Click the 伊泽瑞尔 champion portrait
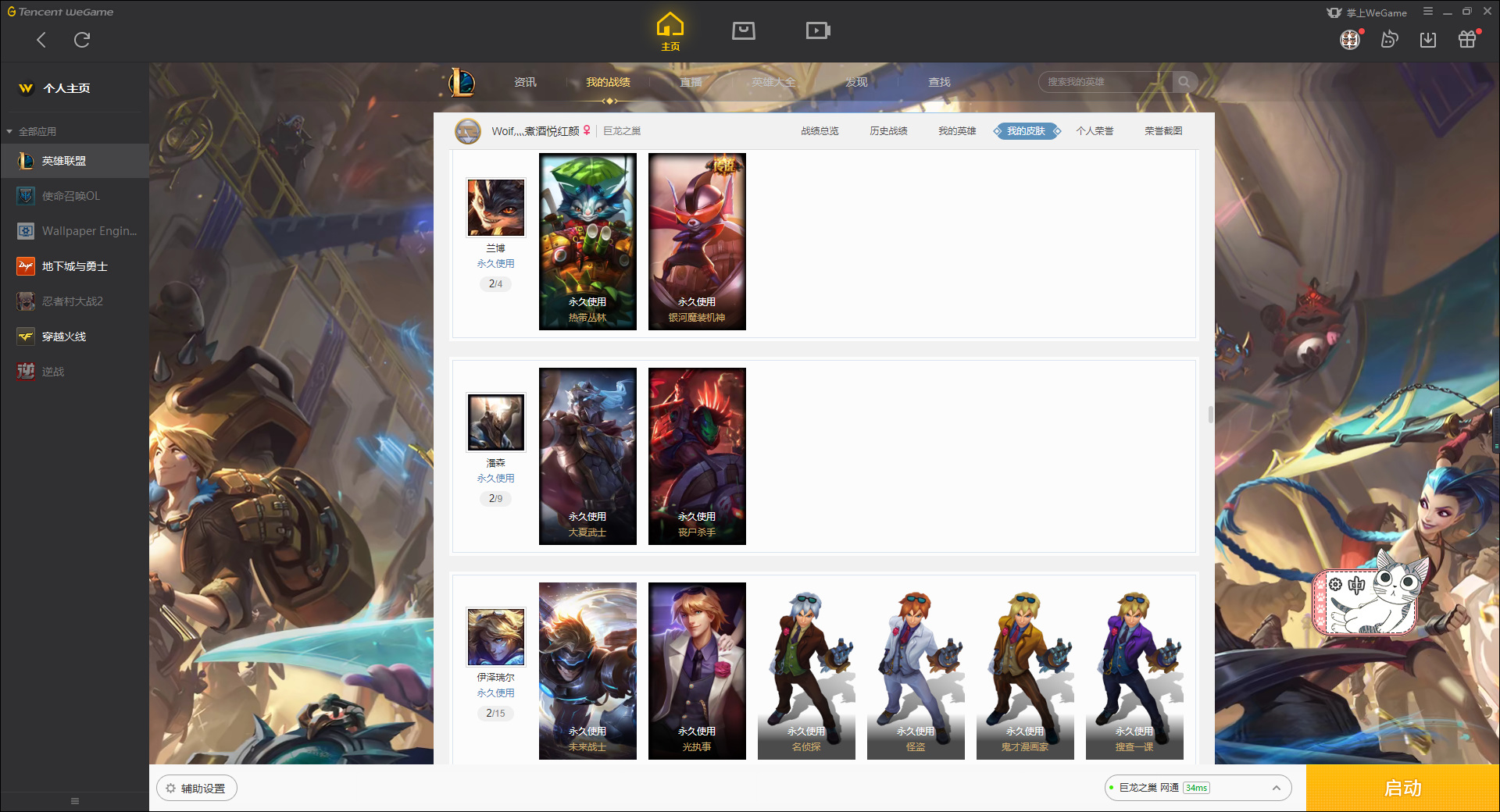The width and height of the screenshot is (1500, 812). pos(496,636)
